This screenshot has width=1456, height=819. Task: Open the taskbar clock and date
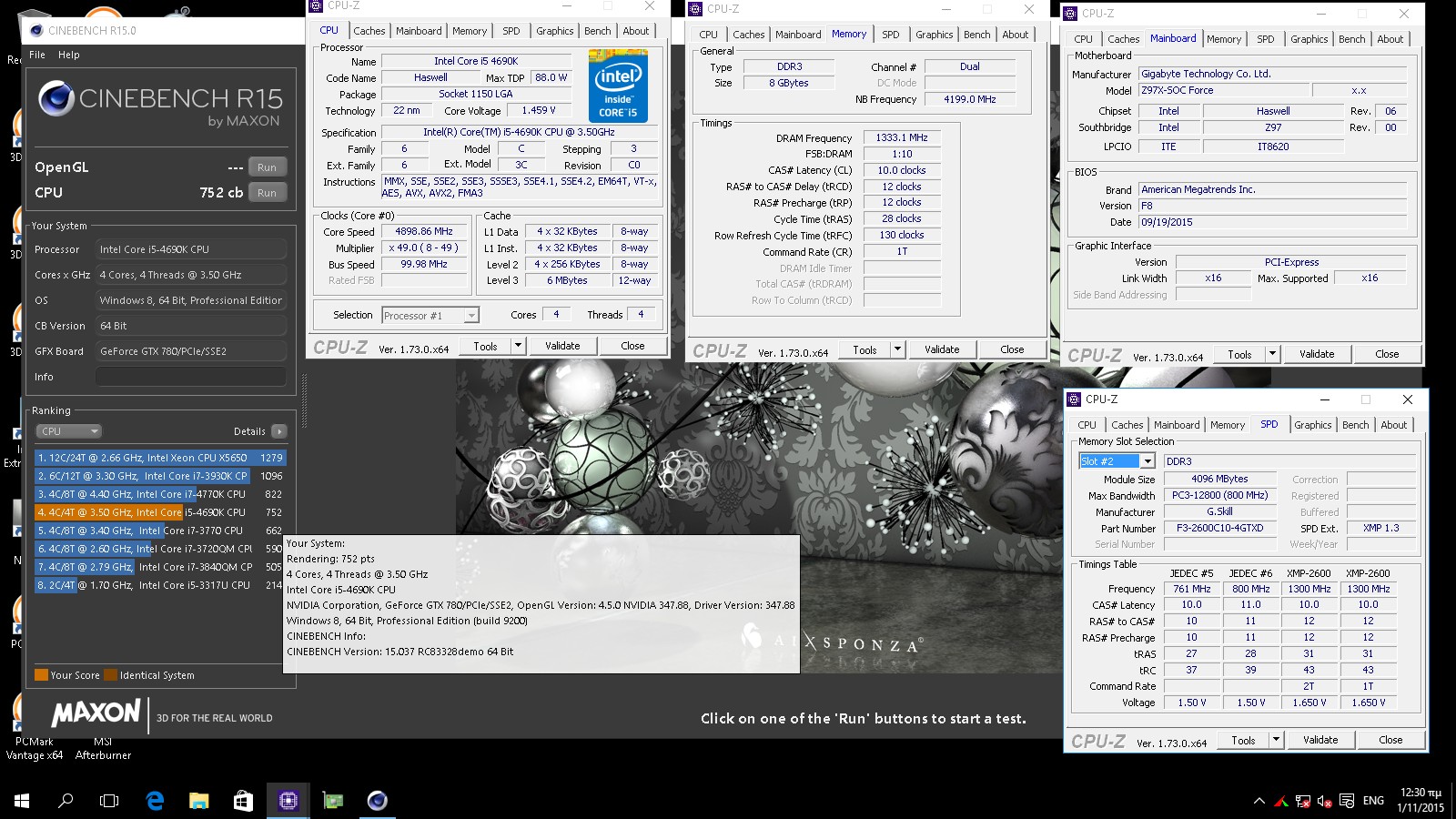pyautogui.click(x=1421, y=801)
